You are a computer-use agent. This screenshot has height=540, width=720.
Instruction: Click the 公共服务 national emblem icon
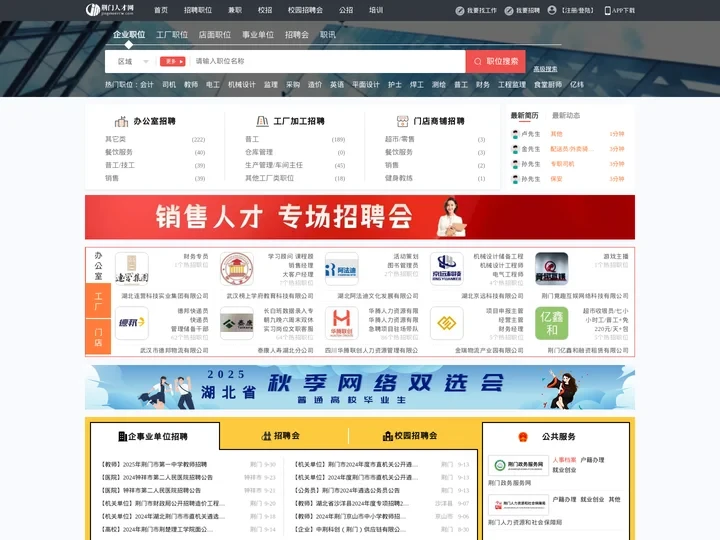pos(523,437)
